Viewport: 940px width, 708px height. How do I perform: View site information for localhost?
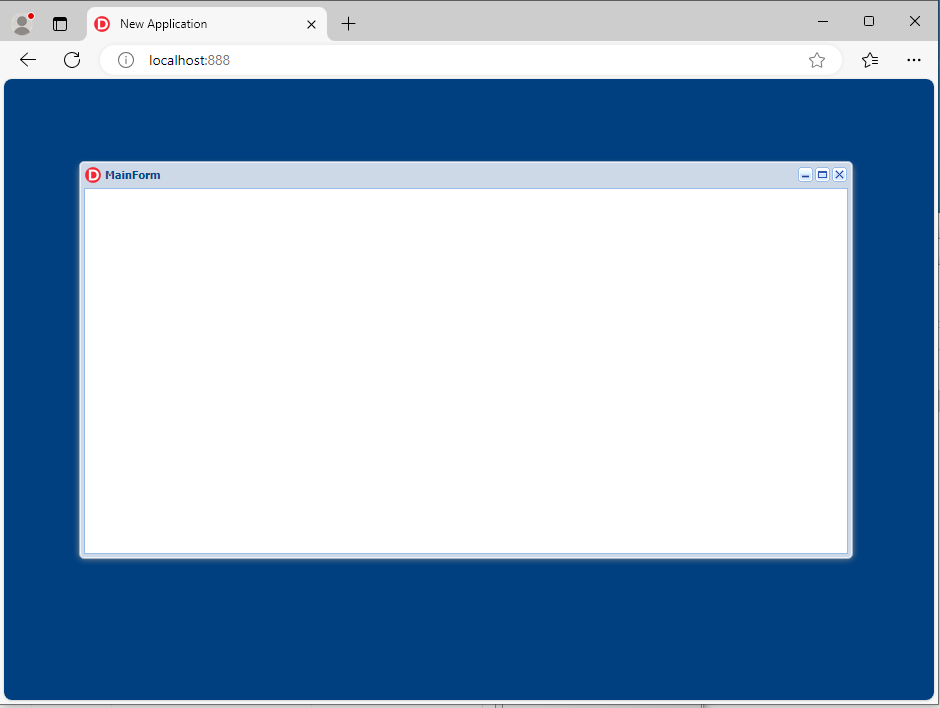click(126, 60)
